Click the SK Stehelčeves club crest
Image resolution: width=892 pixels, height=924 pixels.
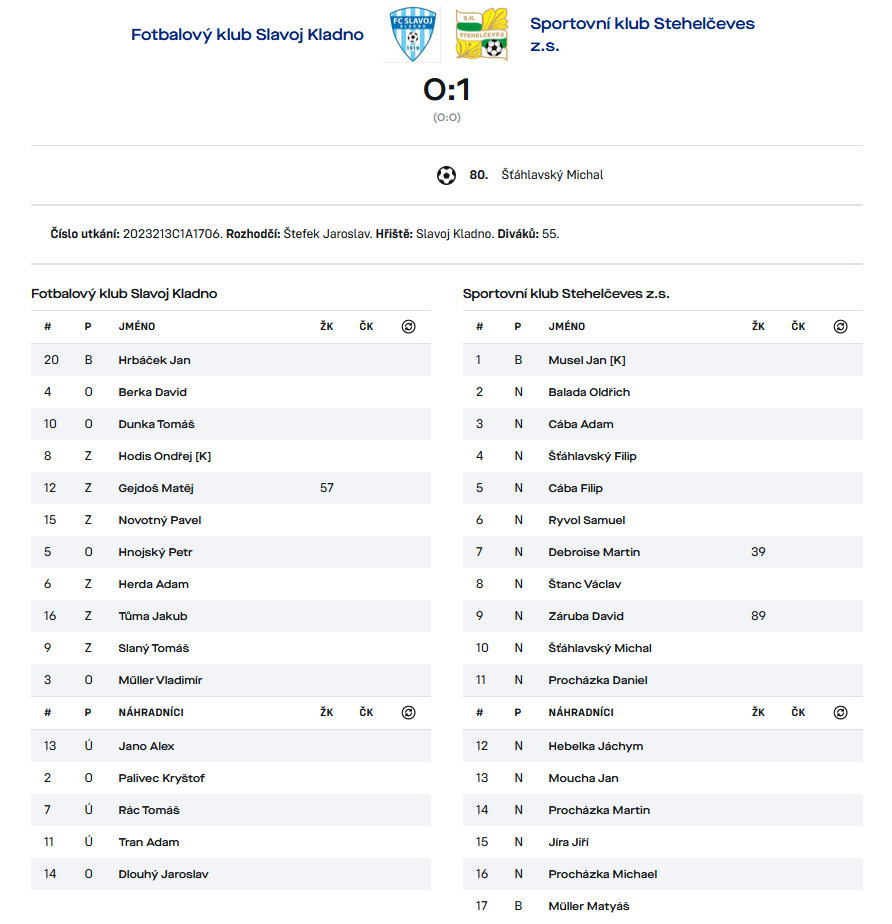point(482,35)
